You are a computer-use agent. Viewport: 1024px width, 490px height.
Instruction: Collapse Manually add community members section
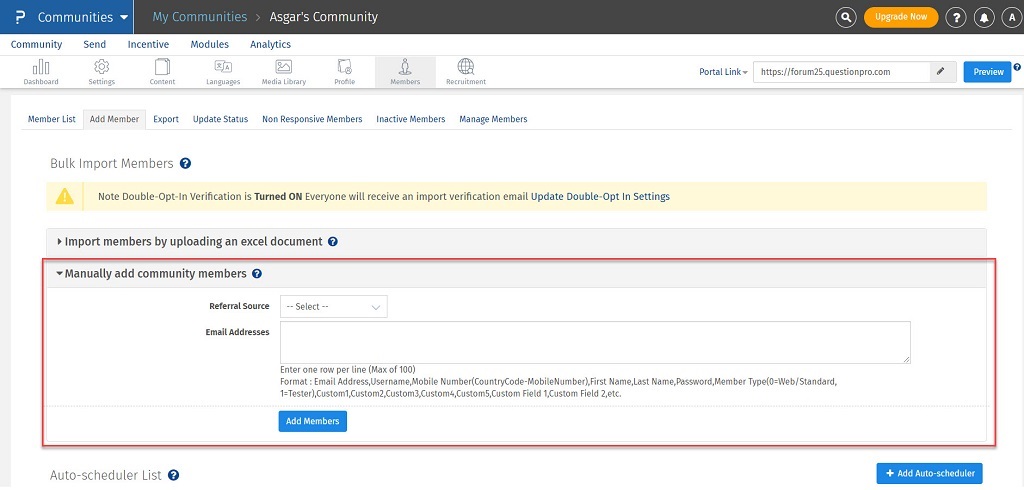tap(154, 273)
